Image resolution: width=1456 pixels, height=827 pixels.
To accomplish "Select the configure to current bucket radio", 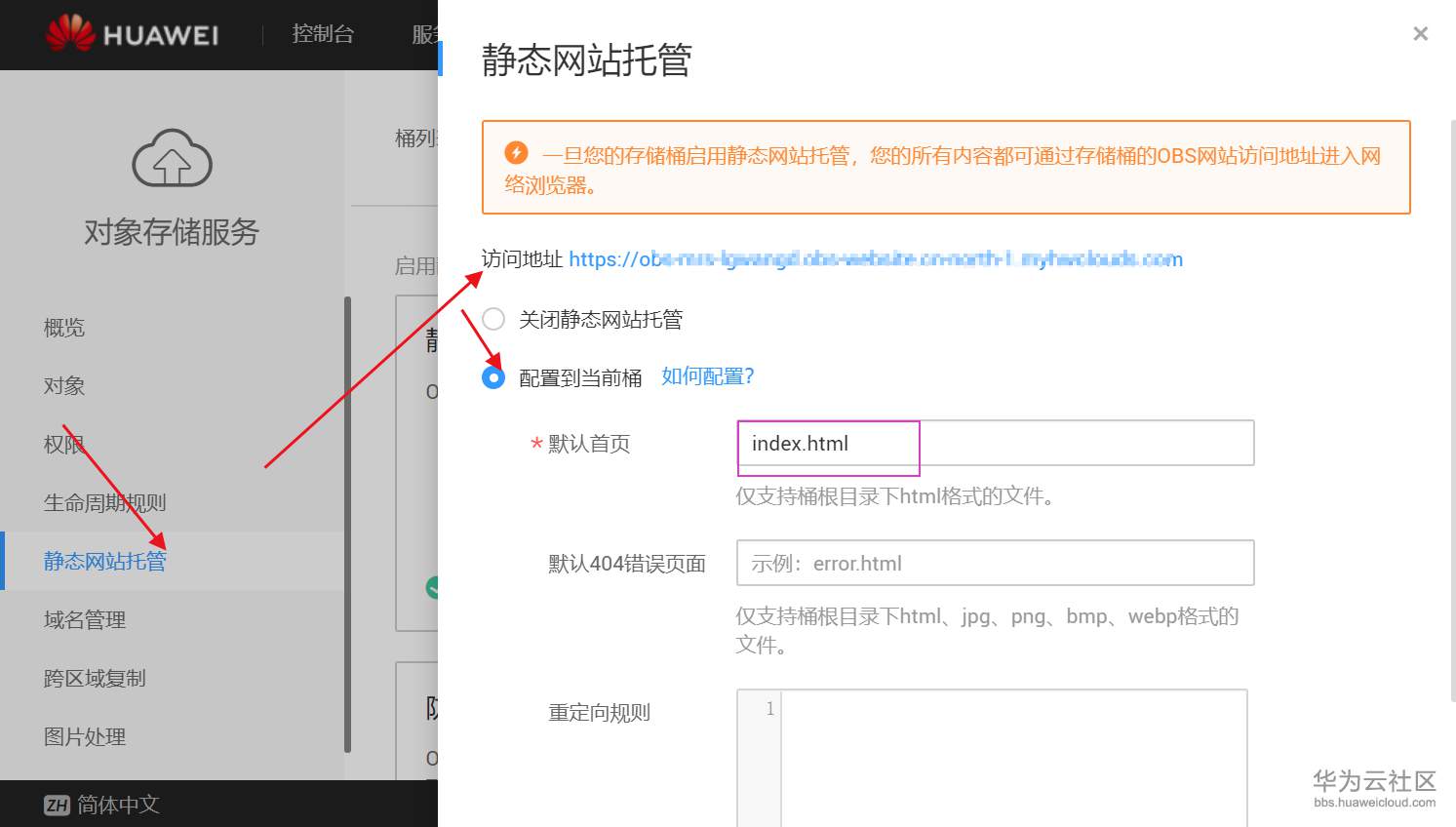I will (493, 377).
